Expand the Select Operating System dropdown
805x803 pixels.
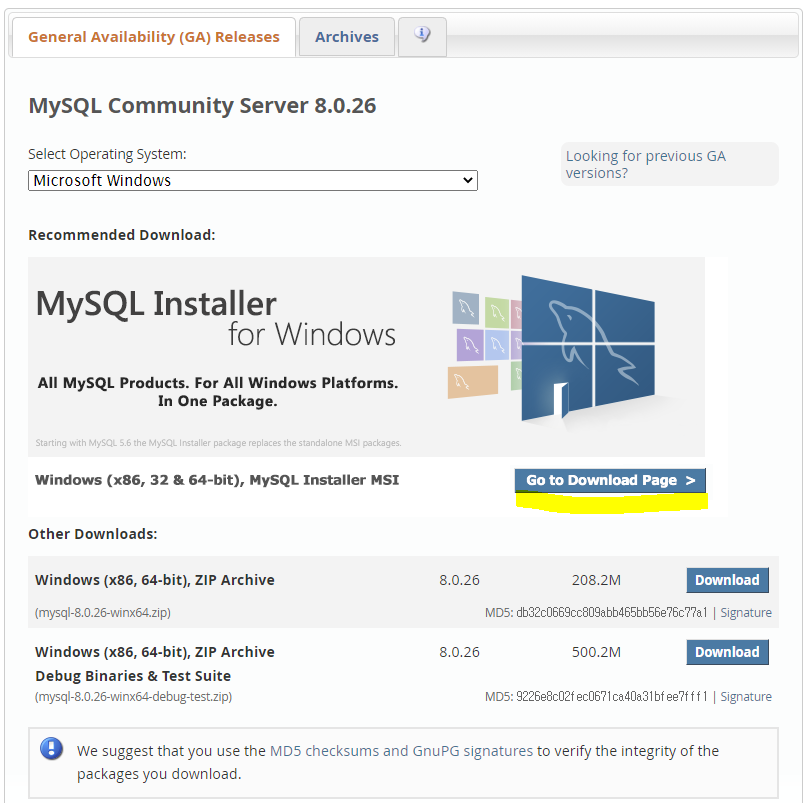(x=253, y=180)
